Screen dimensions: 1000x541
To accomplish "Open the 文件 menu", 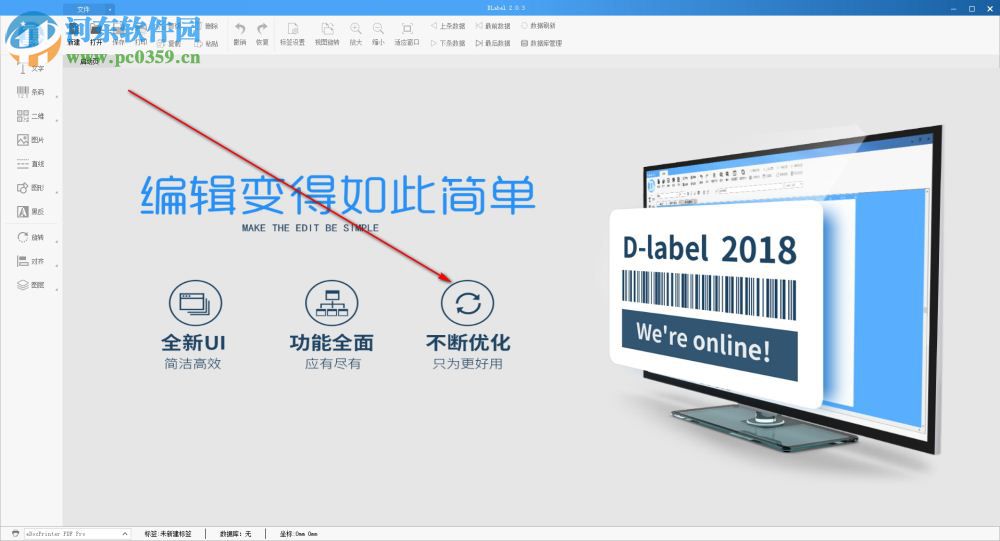I will click(x=84, y=9).
